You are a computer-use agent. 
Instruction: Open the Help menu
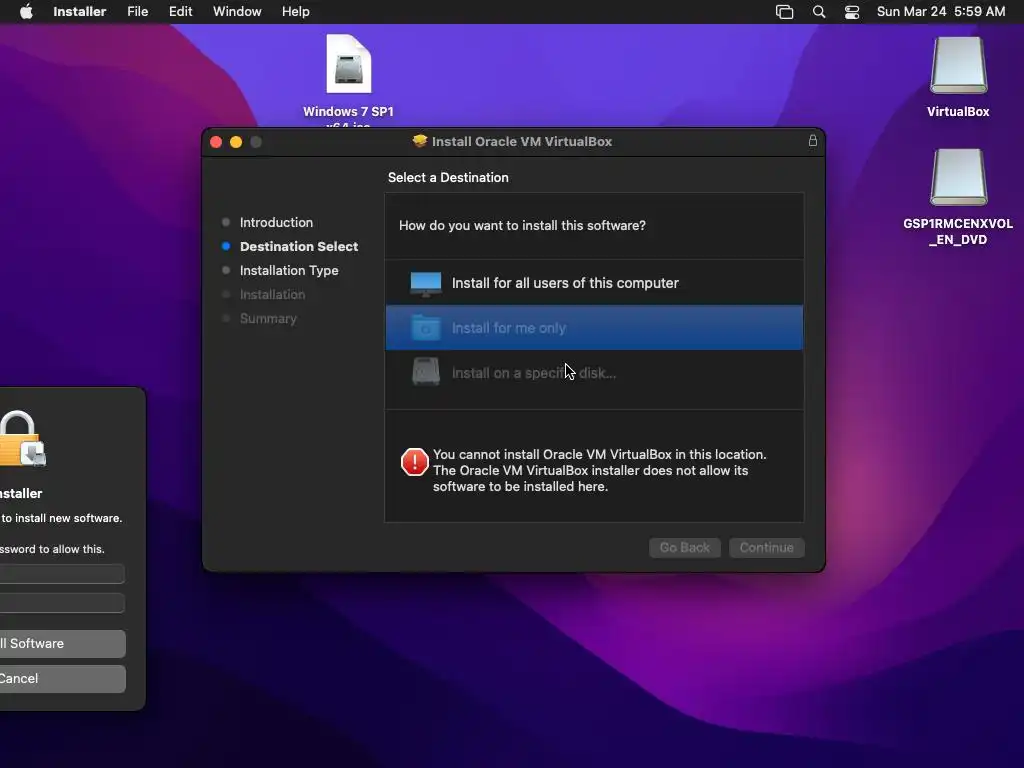click(296, 12)
